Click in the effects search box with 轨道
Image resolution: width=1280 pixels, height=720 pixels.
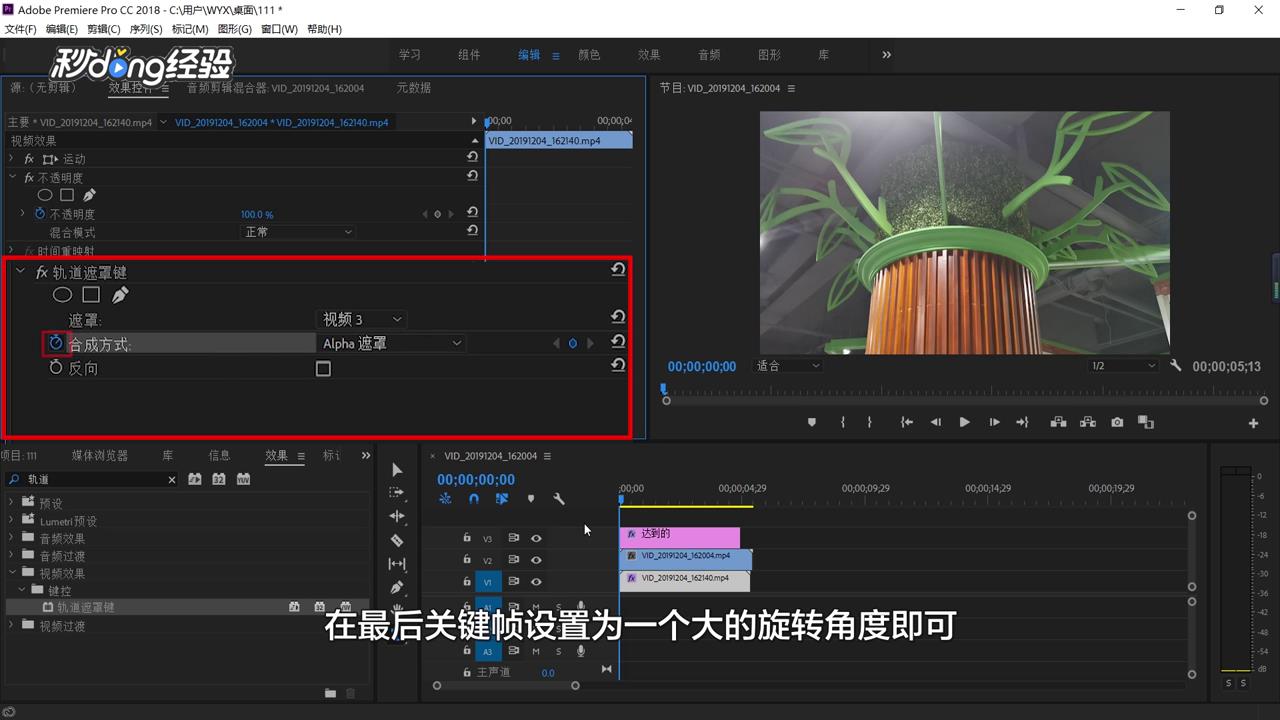(x=92, y=480)
